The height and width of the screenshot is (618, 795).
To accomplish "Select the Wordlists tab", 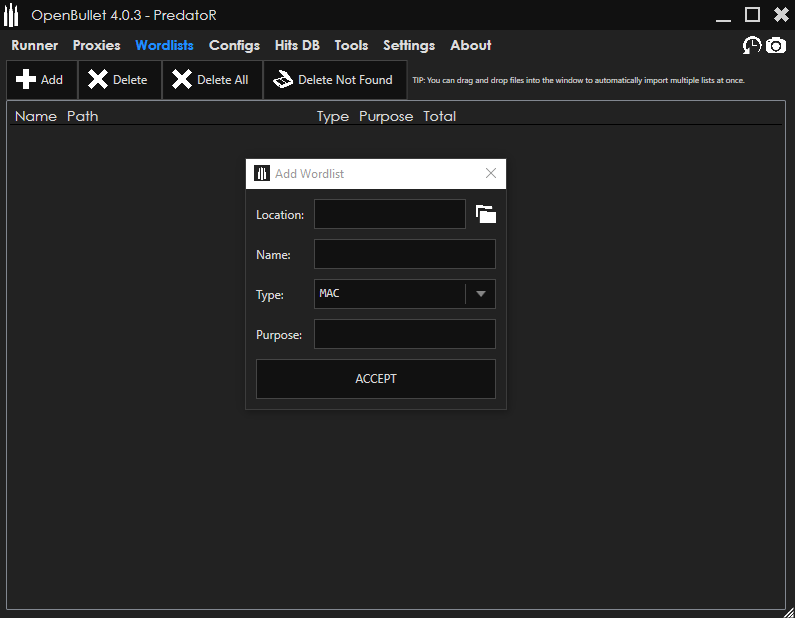I will point(164,45).
